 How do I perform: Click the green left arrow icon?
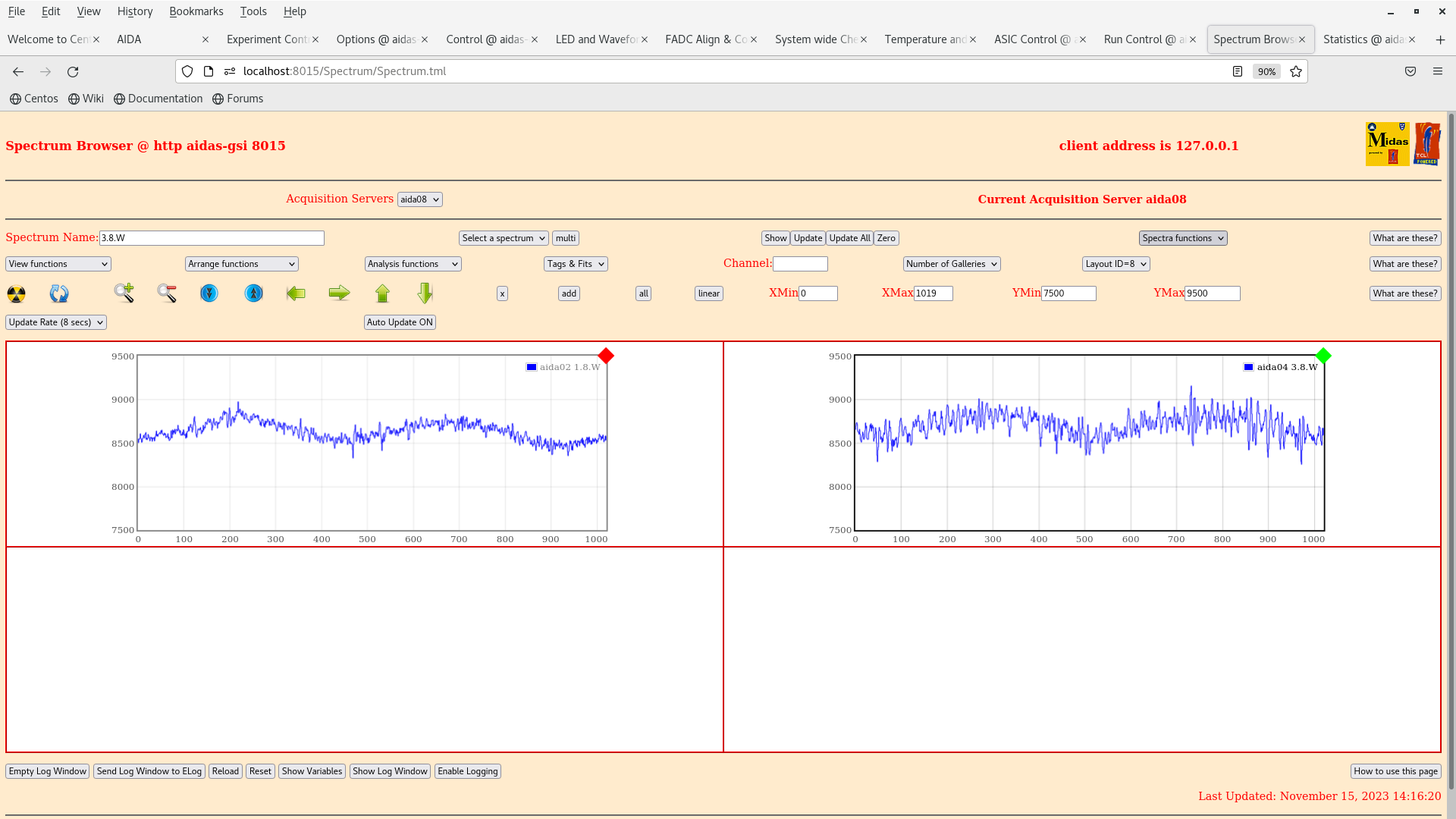(296, 293)
